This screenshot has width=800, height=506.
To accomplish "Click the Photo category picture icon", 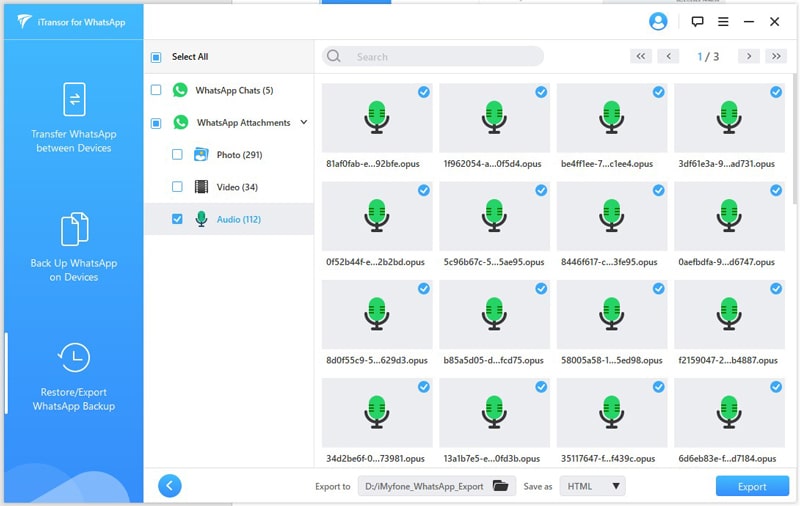I will click(201, 155).
